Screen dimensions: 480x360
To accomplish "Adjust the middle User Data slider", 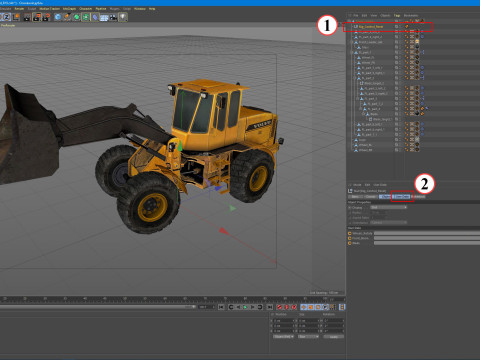I will [x=427, y=238].
